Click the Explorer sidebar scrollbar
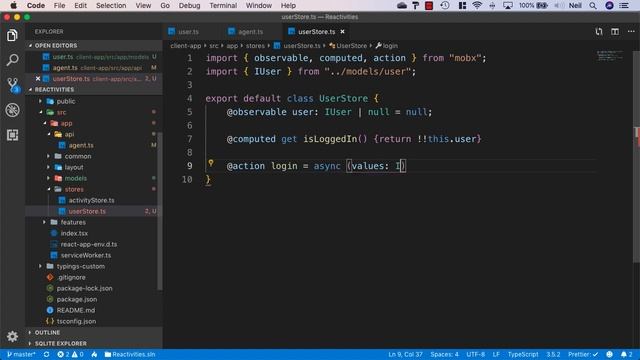 160,211
